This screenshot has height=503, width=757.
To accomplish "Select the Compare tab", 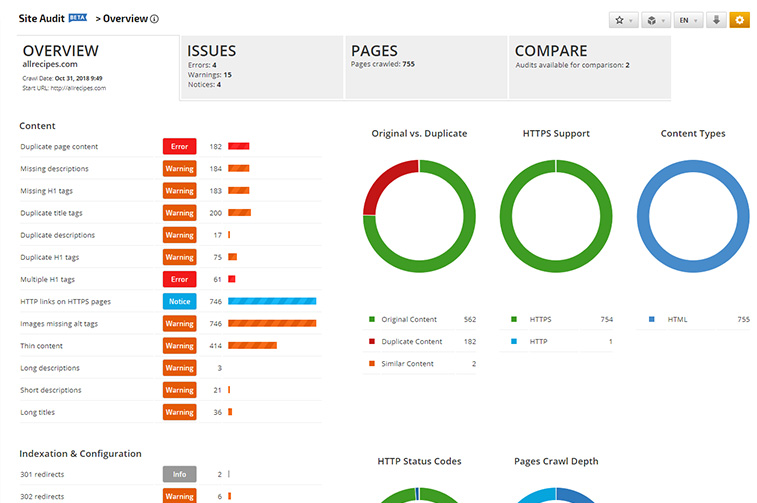I will [x=587, y=67].
